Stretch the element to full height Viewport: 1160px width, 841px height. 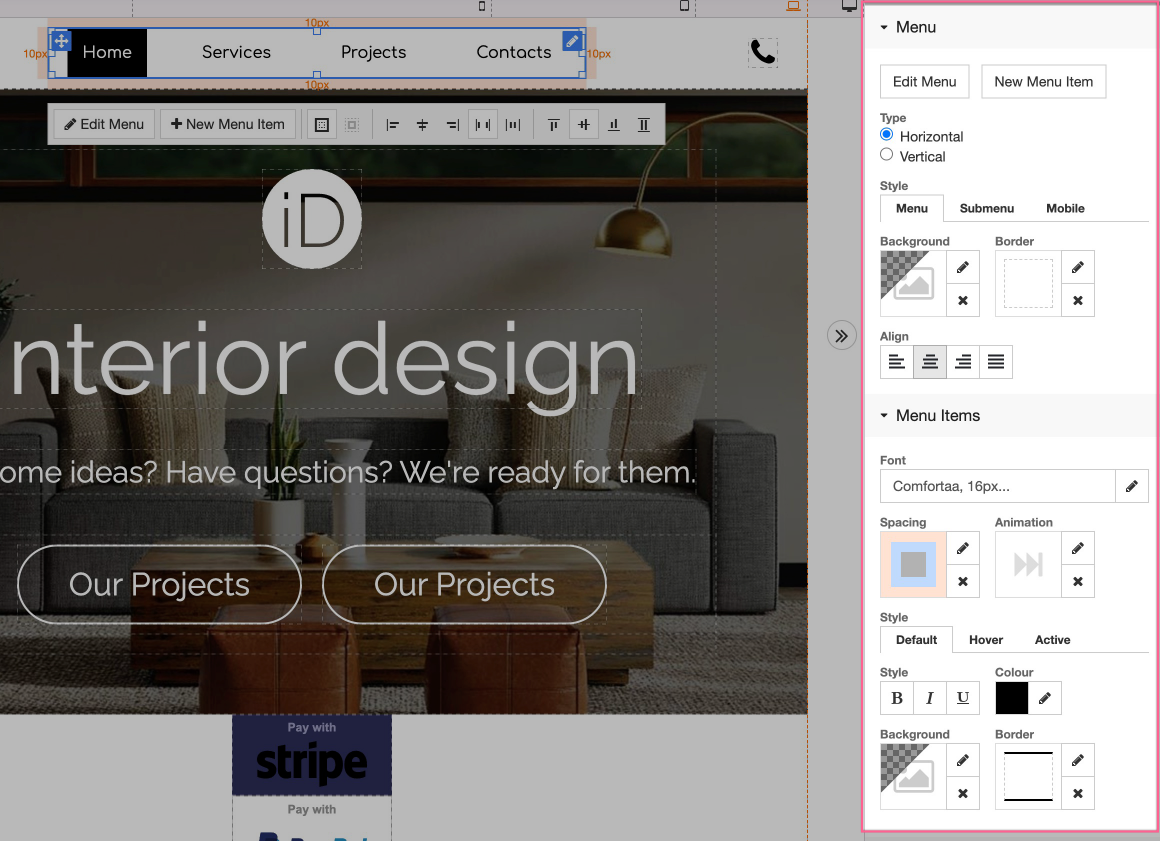coord(644,124)
